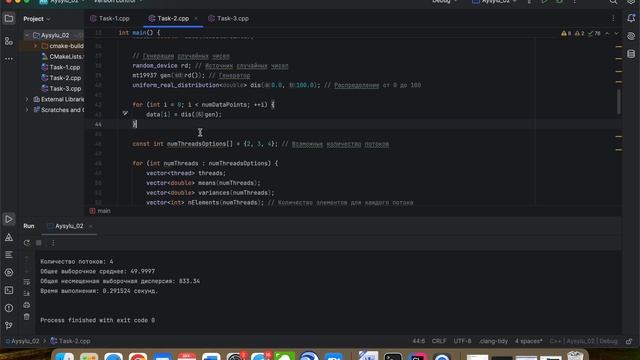
Task: Click Task-2.cpp breadcrumb in status bar
Action: pyautogui.click(x=70, y=341)
